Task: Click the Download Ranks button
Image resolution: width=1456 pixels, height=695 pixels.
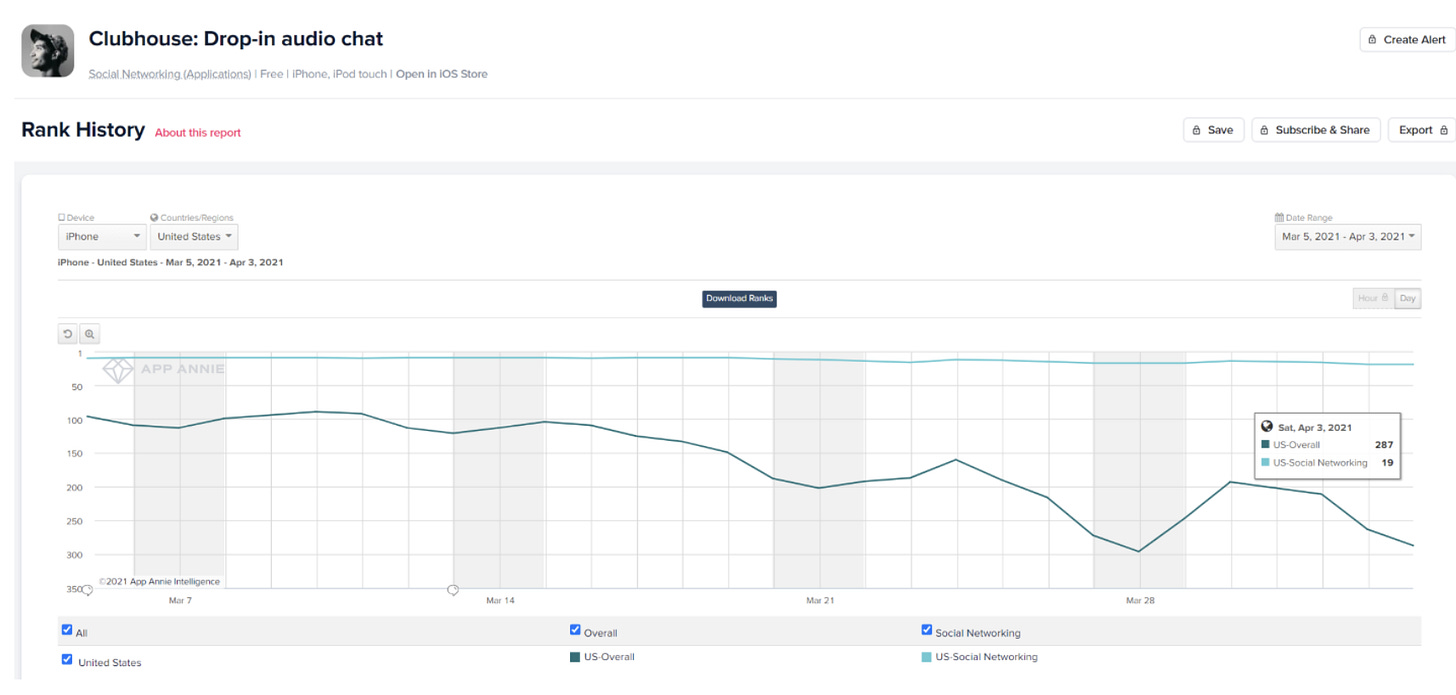Action: 739,298
